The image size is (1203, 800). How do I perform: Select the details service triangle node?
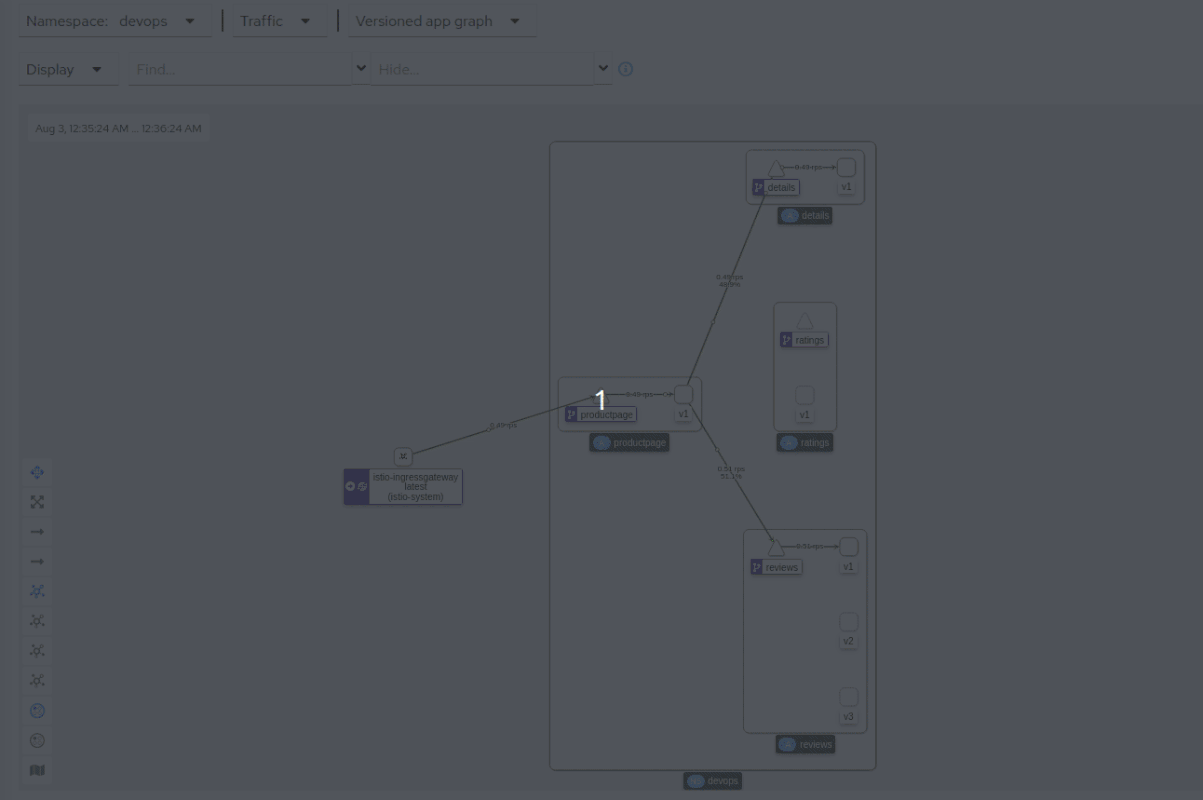pos(776,169)
